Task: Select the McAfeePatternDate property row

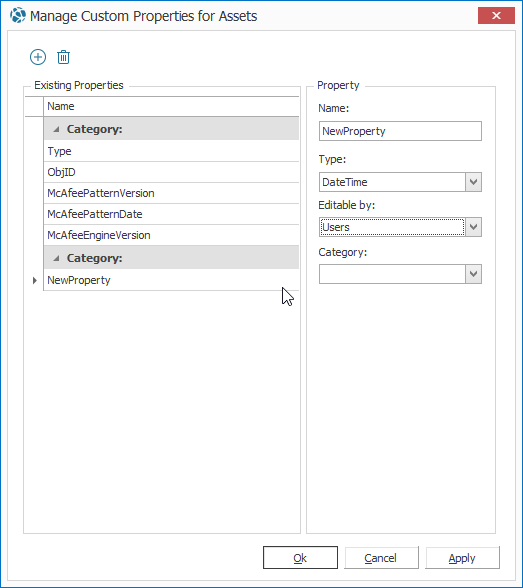Action: (x=171, y=214)
